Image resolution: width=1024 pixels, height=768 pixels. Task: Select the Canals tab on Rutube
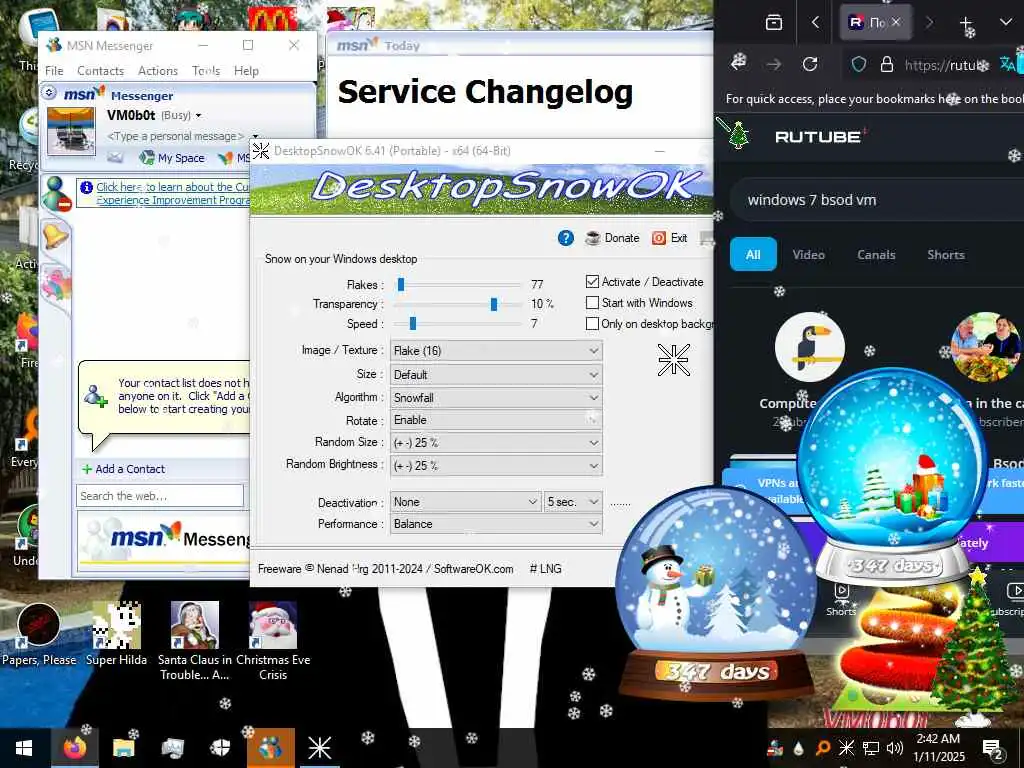pos(876,255)
